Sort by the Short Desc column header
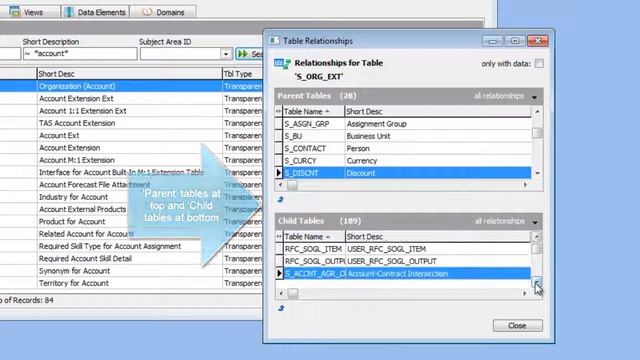Viewport: 640px width, 360px height. (129, 74)
